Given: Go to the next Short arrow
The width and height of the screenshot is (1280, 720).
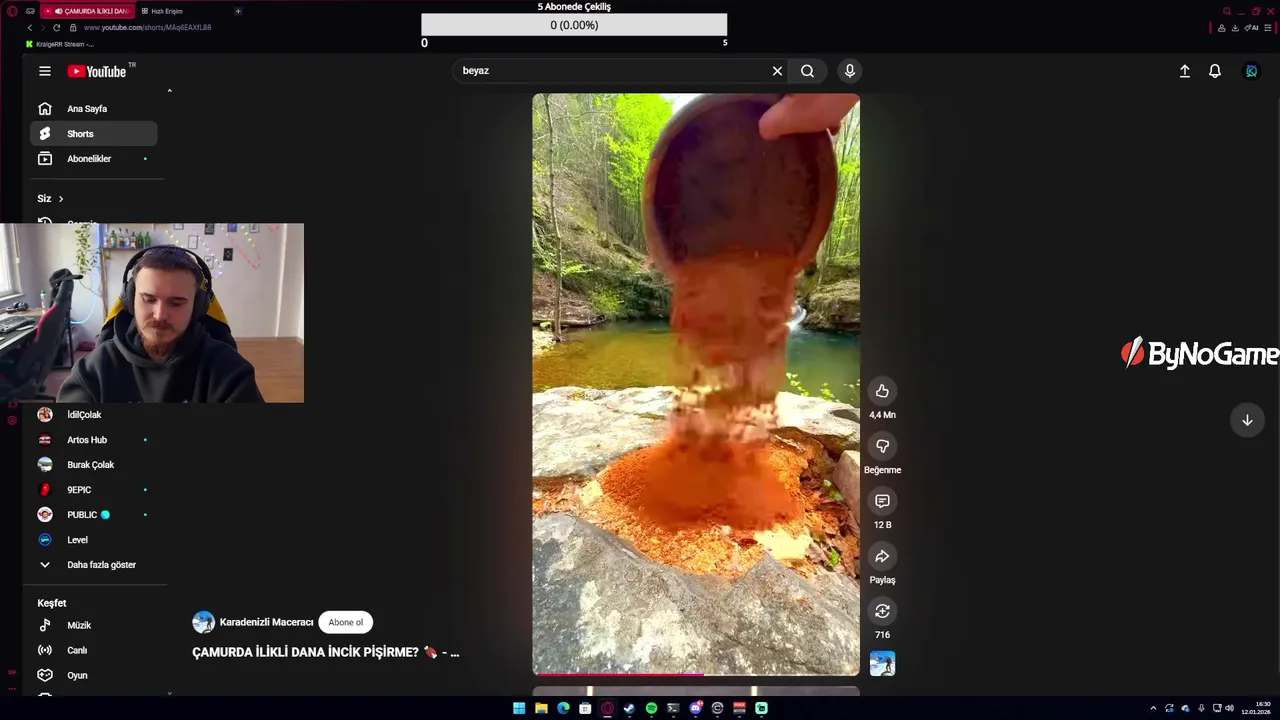Looking at the screenshot, I should click(x=1247, y=420).
